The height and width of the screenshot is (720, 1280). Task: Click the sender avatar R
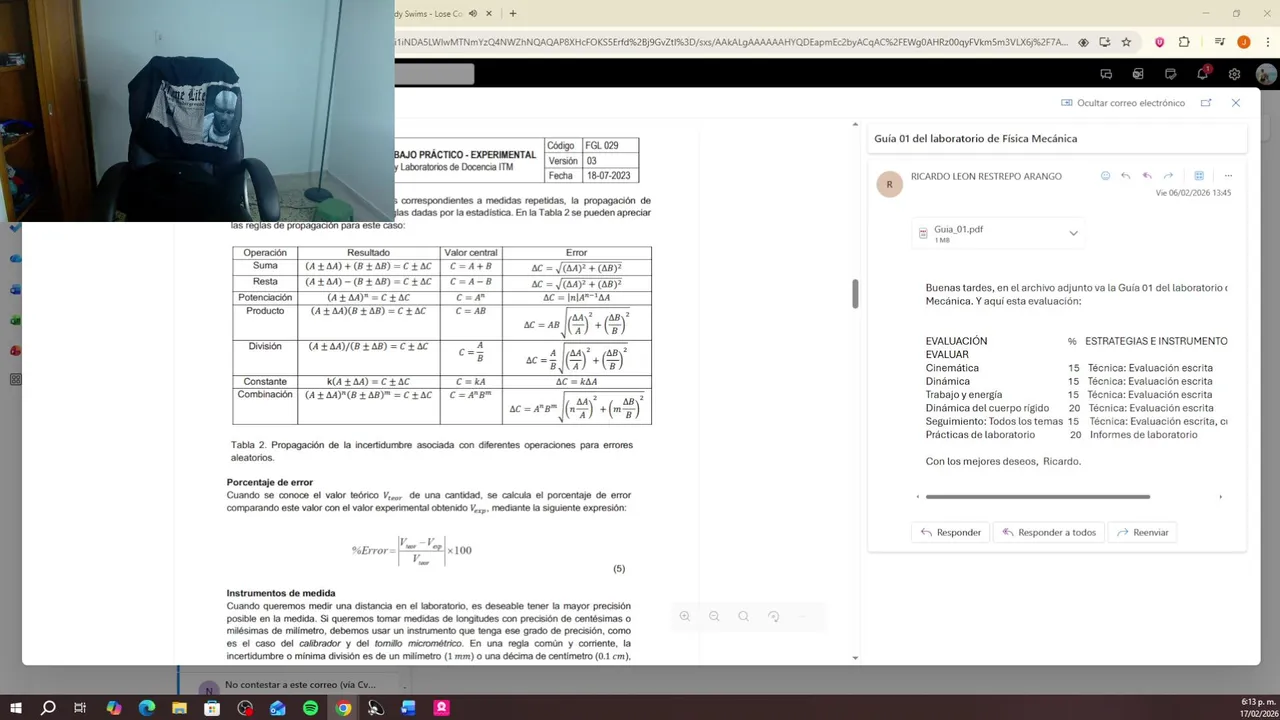(x=889, y=184)
